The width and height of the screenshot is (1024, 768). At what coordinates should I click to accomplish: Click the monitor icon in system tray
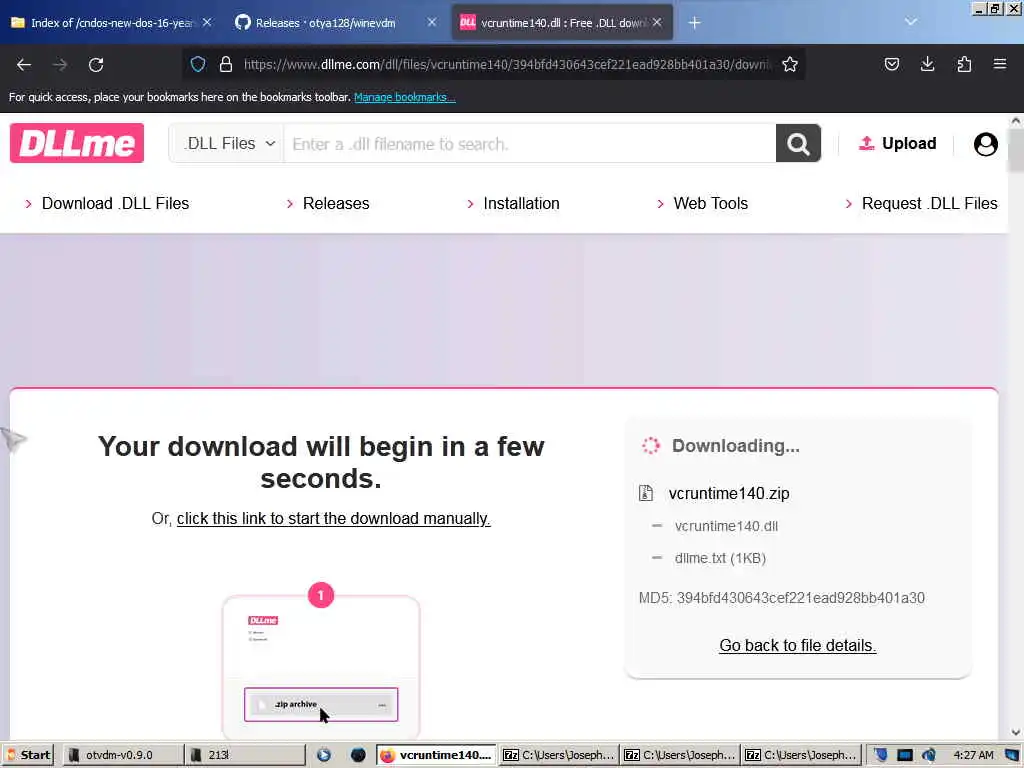904,755
